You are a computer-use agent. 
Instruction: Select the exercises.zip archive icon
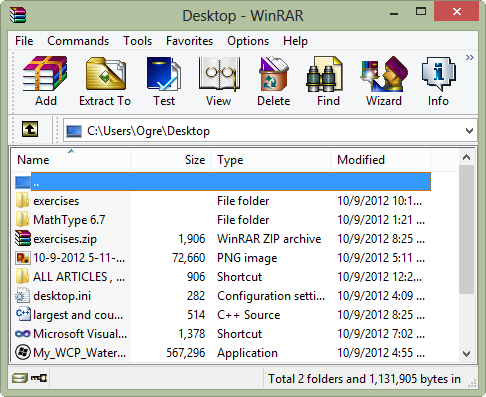(23, 239)
